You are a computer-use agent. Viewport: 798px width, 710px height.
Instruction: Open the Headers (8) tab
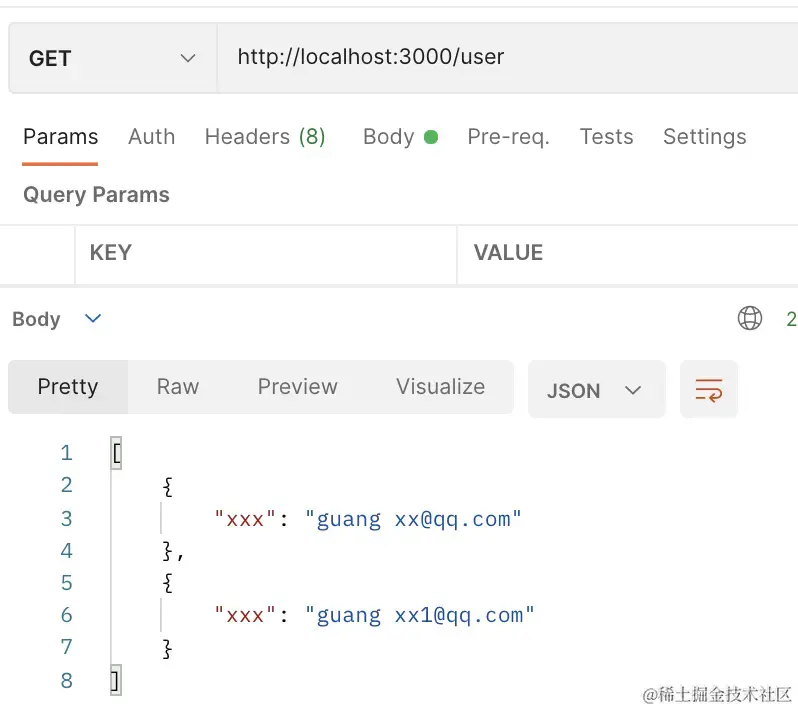pos(265,137)
